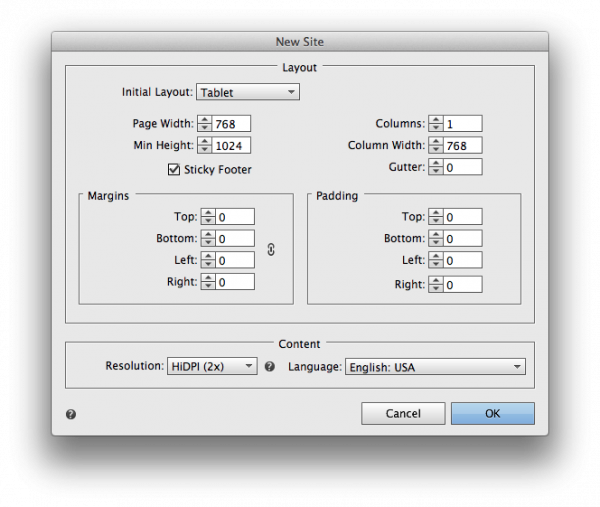This screenshot has width=600, height=507.
Task: Click the help icon beside Resolution dropdown
Action: pos(269,367)
